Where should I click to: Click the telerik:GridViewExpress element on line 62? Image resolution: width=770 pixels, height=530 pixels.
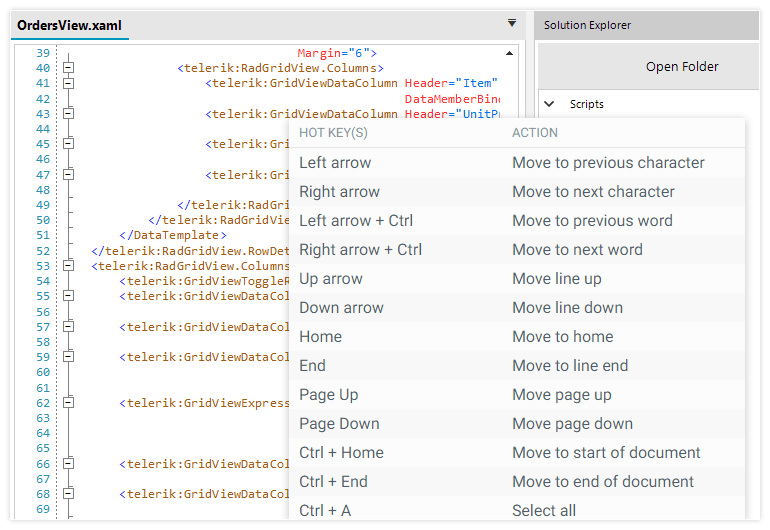click(205, 403)
